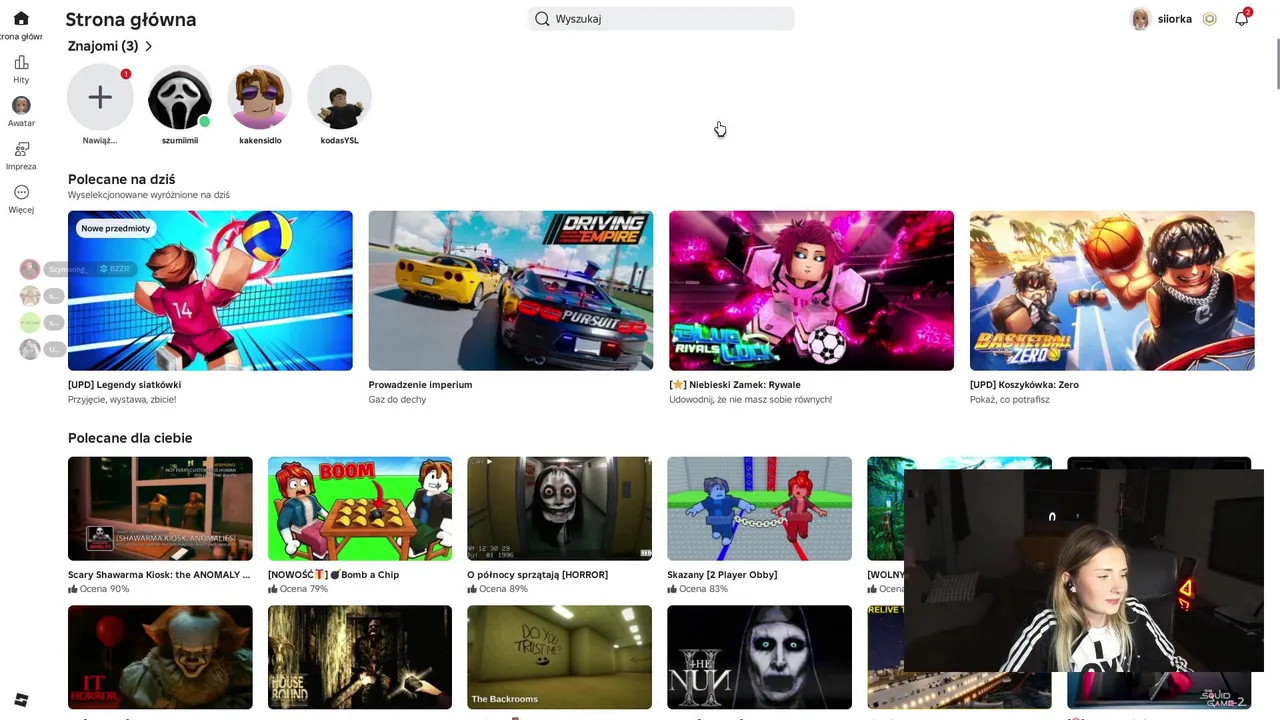Click the 'Polecane na dziś' section heading
1280x720 pixels.
tap(121, 179)
